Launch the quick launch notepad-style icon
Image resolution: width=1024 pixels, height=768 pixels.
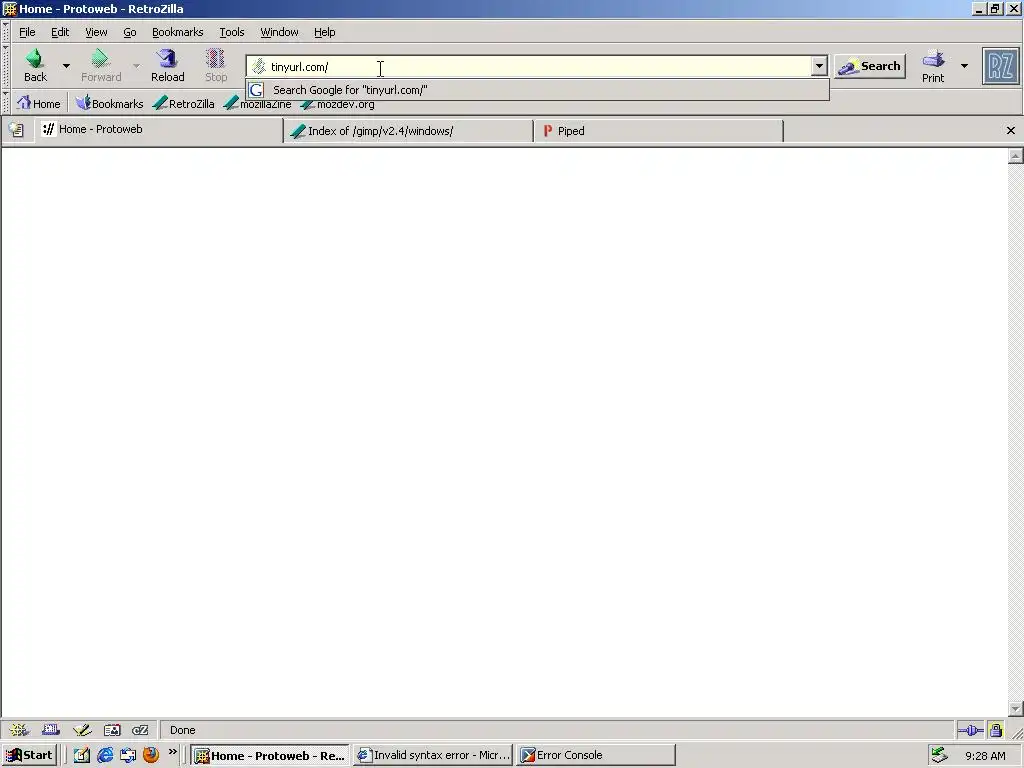click(x=81, y=755)
